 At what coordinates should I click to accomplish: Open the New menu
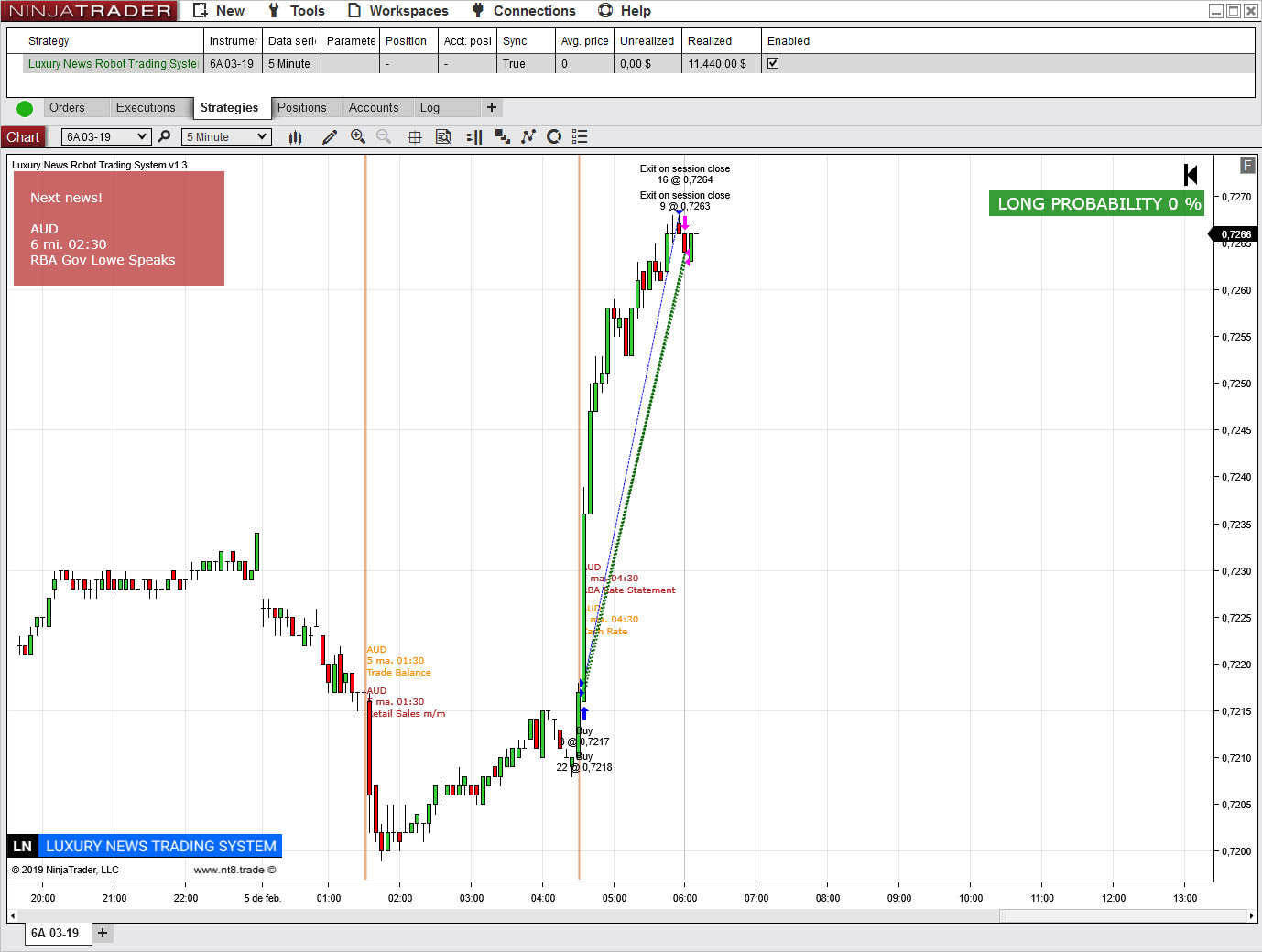tap(219, 11)
